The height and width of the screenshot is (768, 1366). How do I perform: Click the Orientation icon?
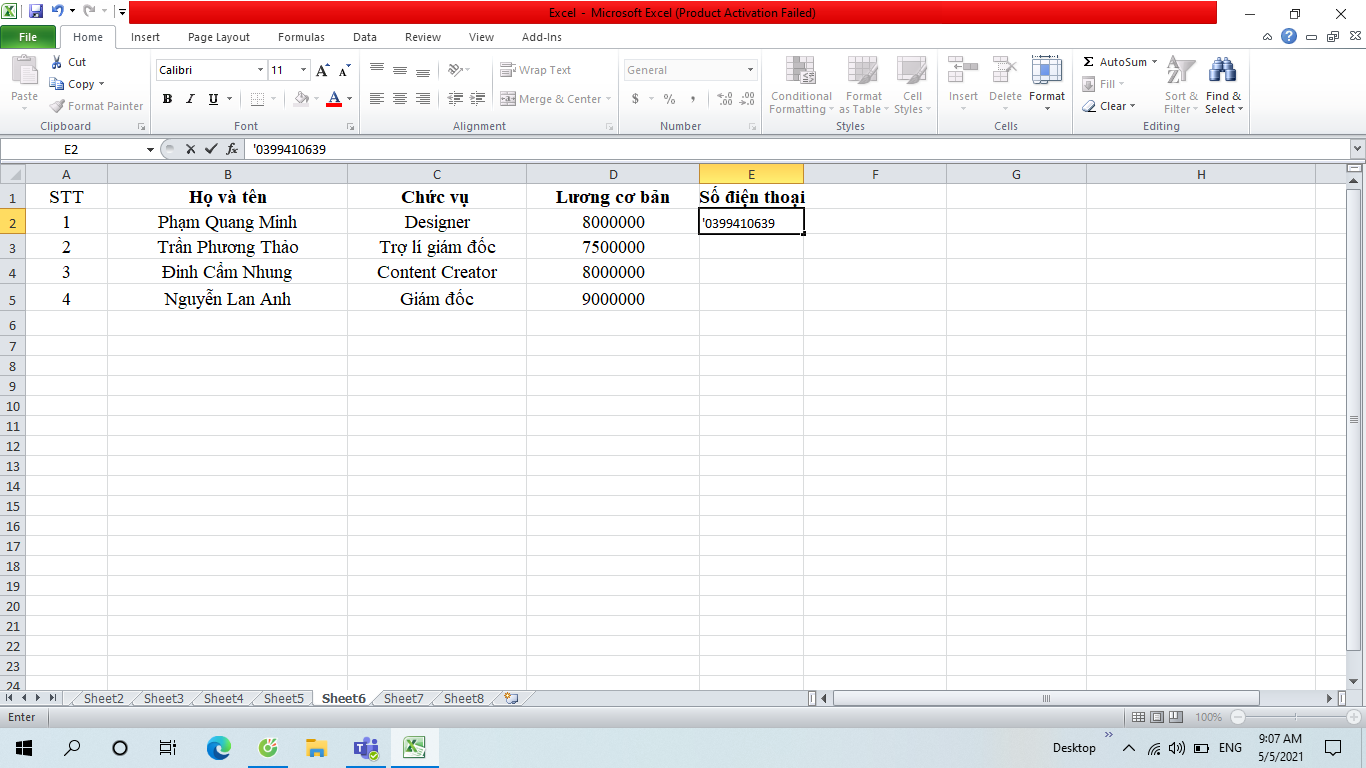pyautogui.click(x=456, y=70)
